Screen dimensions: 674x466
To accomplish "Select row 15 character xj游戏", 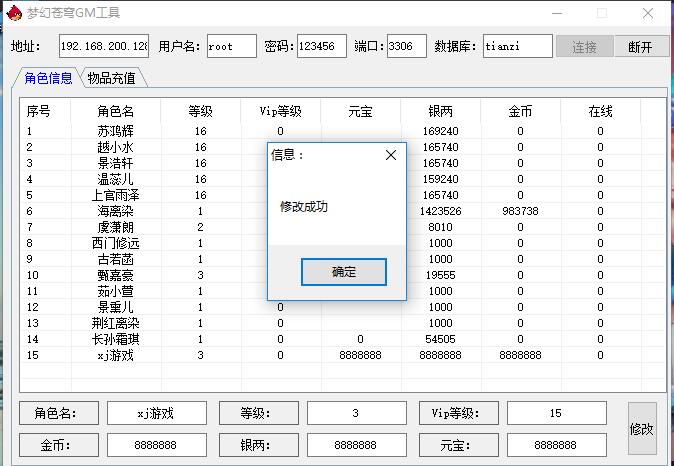I will (x=115, y=355).
